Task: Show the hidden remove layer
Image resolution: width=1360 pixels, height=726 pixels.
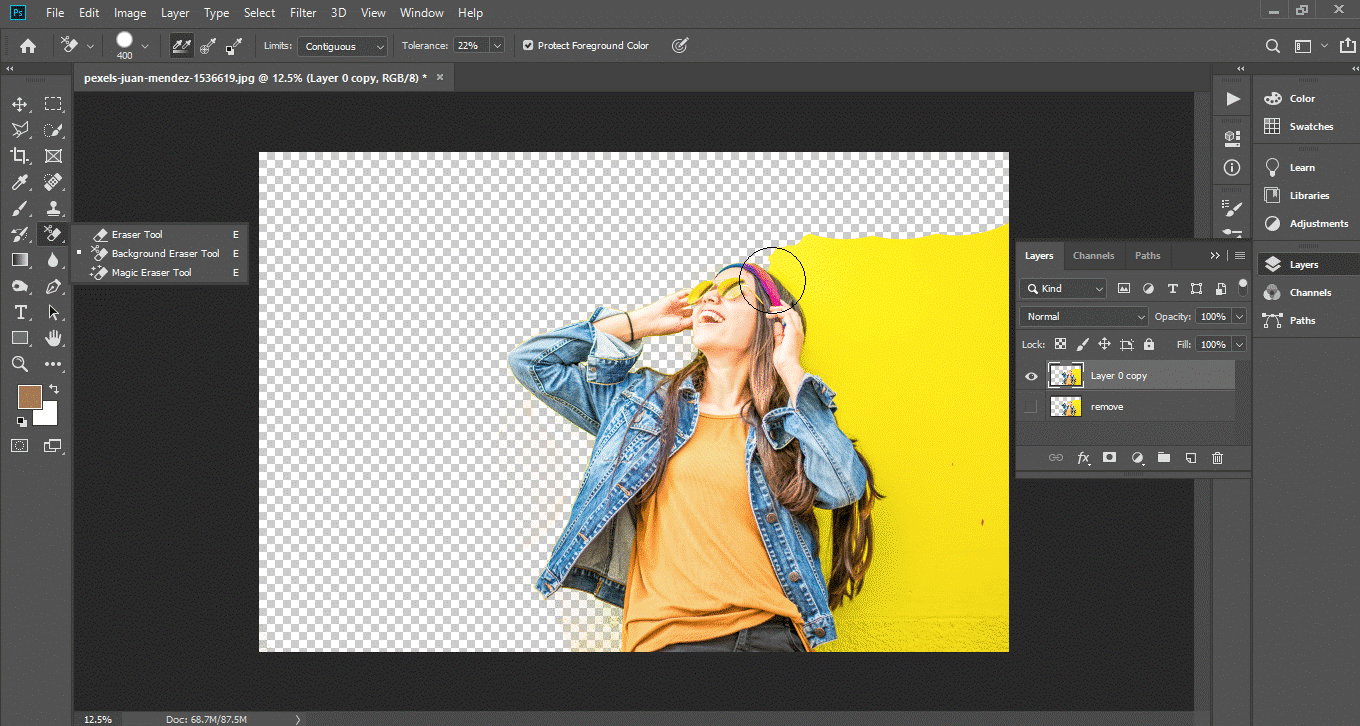Action: click(x=1031, y=407)
